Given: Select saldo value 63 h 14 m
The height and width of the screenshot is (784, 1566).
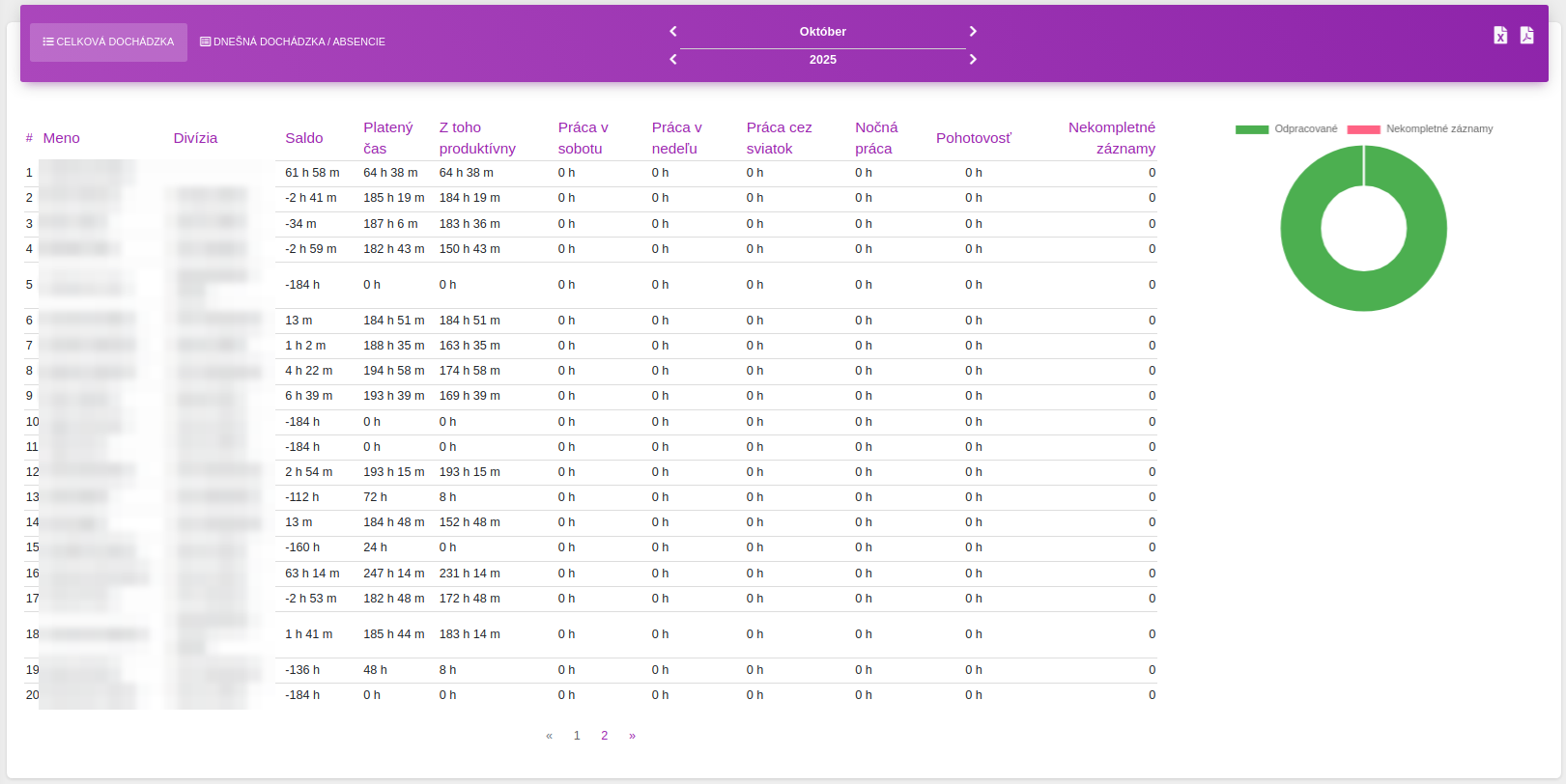Looking at the screenshot, I should click(312, 574).
